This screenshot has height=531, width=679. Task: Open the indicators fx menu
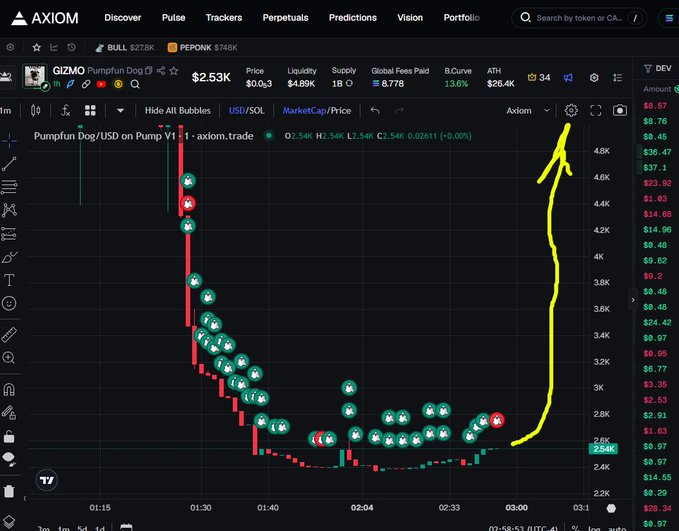pos(65,110)
